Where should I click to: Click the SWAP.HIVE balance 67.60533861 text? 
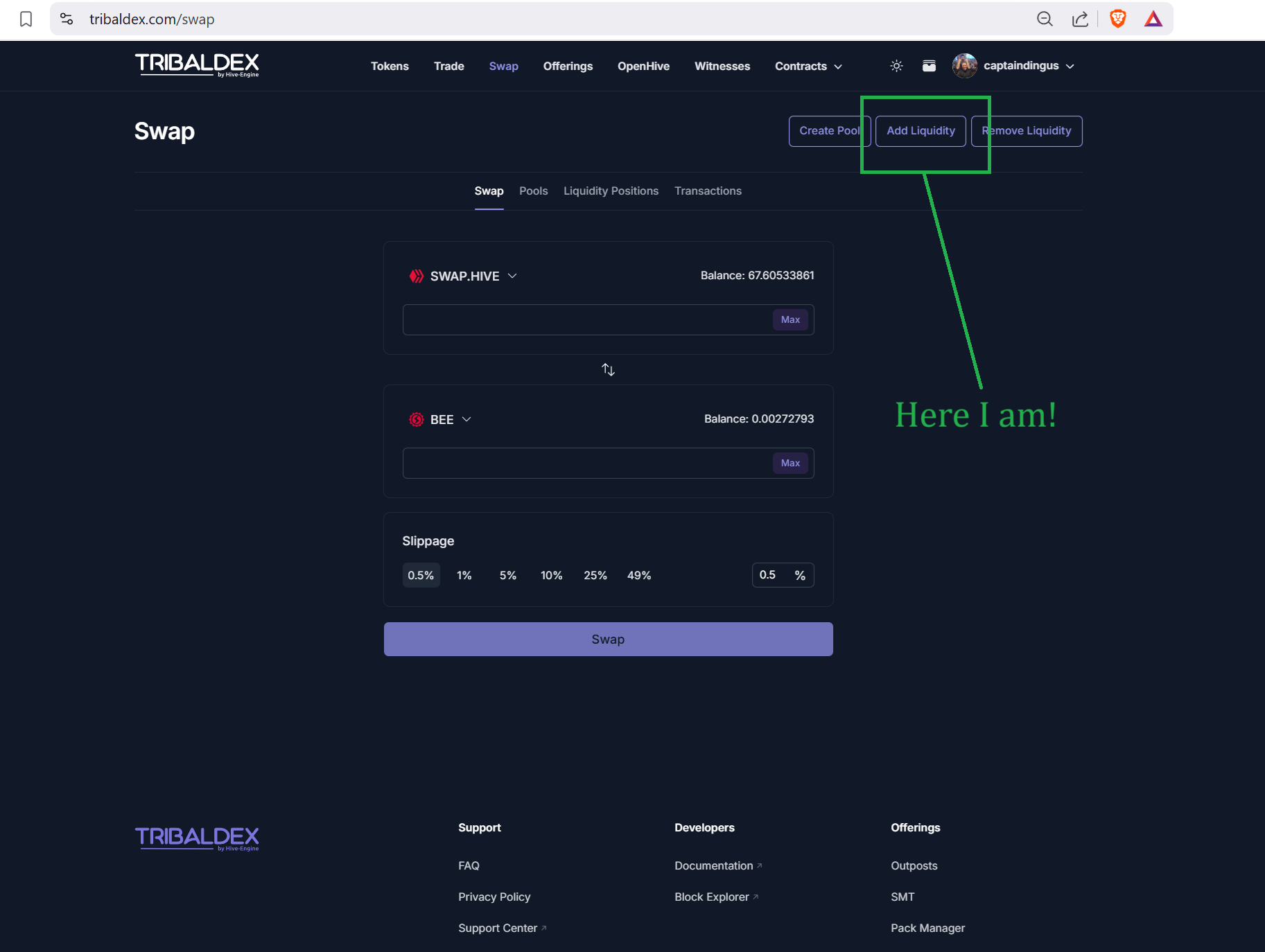(x=757, y=276)
